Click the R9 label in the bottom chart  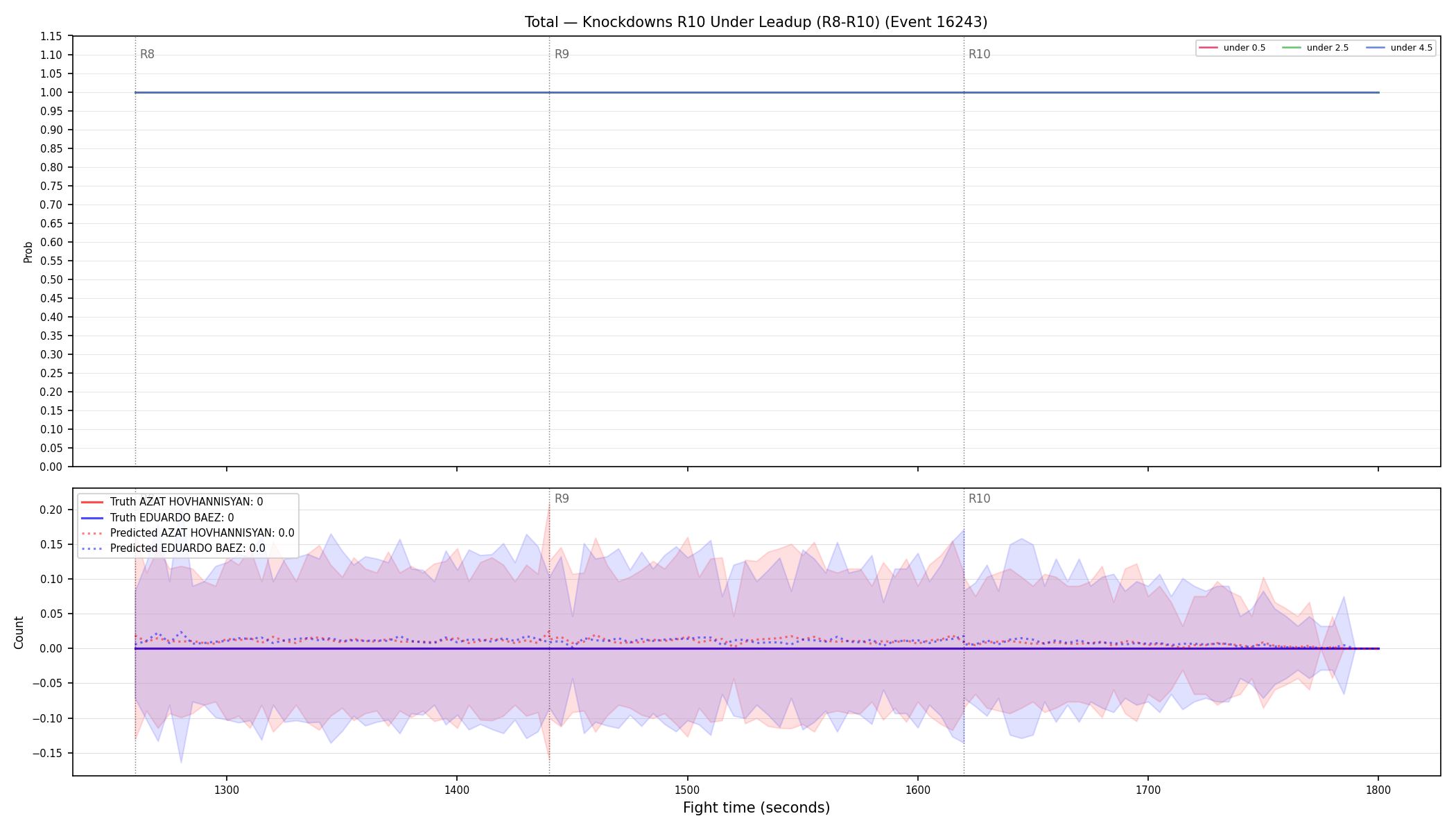click(x=562, y=499)
